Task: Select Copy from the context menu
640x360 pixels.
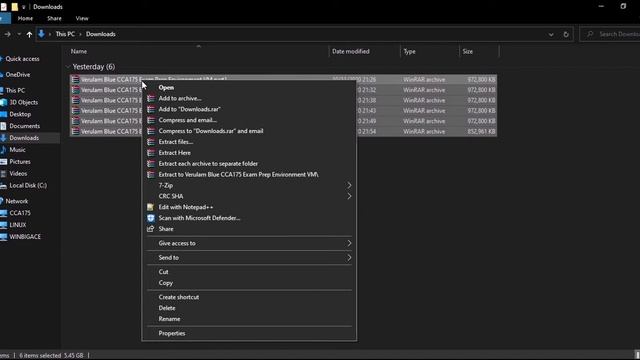Action: [166, 283]
